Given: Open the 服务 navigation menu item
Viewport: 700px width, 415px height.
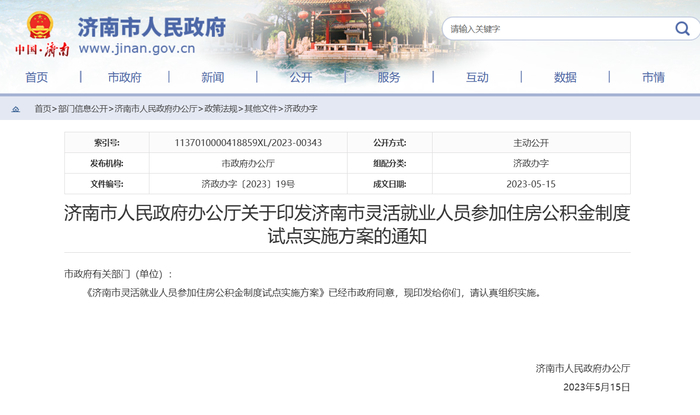Looking at the screenshot, I should (x=389, y=77).
